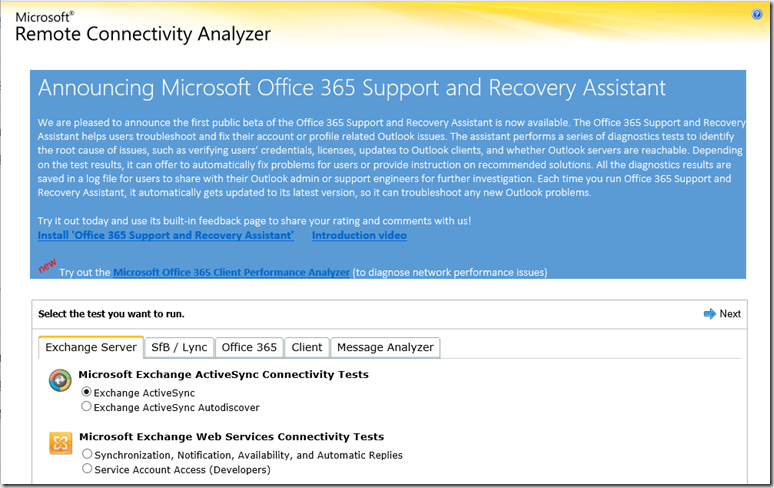
Task: Click the red 'new' badge icon
Action: click(x=46, y=267)
